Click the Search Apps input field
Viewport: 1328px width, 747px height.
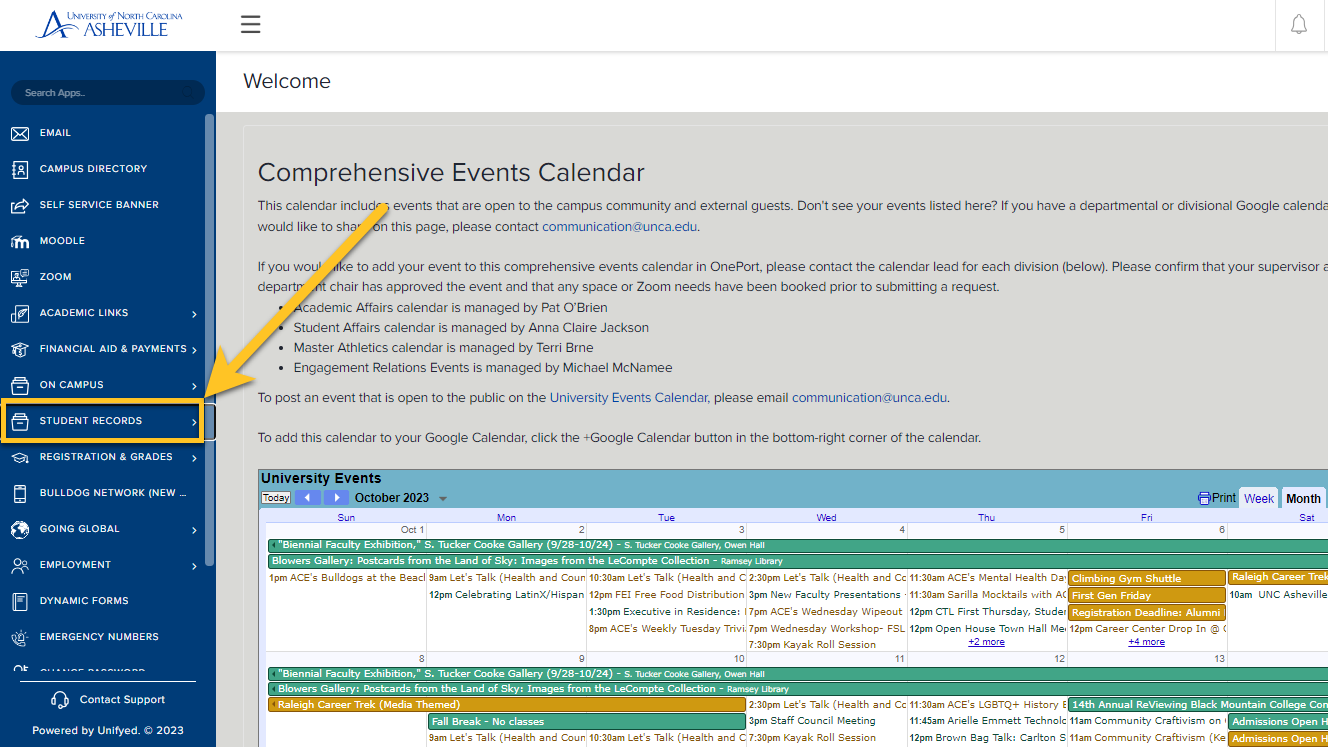pyautogui.click(x=107, y=93)
